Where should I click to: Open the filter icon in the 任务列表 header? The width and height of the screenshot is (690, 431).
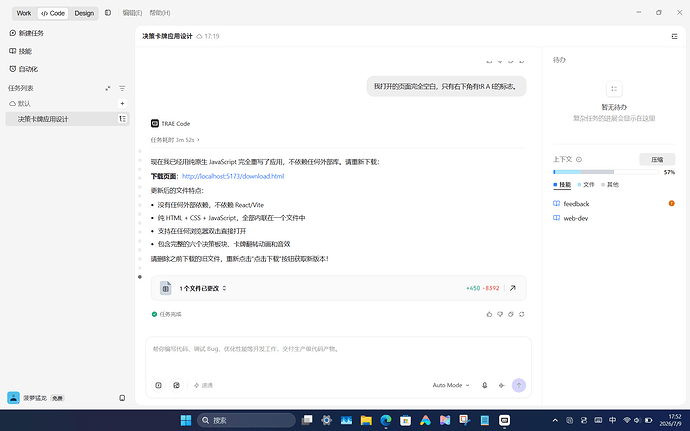coord(122,88)
